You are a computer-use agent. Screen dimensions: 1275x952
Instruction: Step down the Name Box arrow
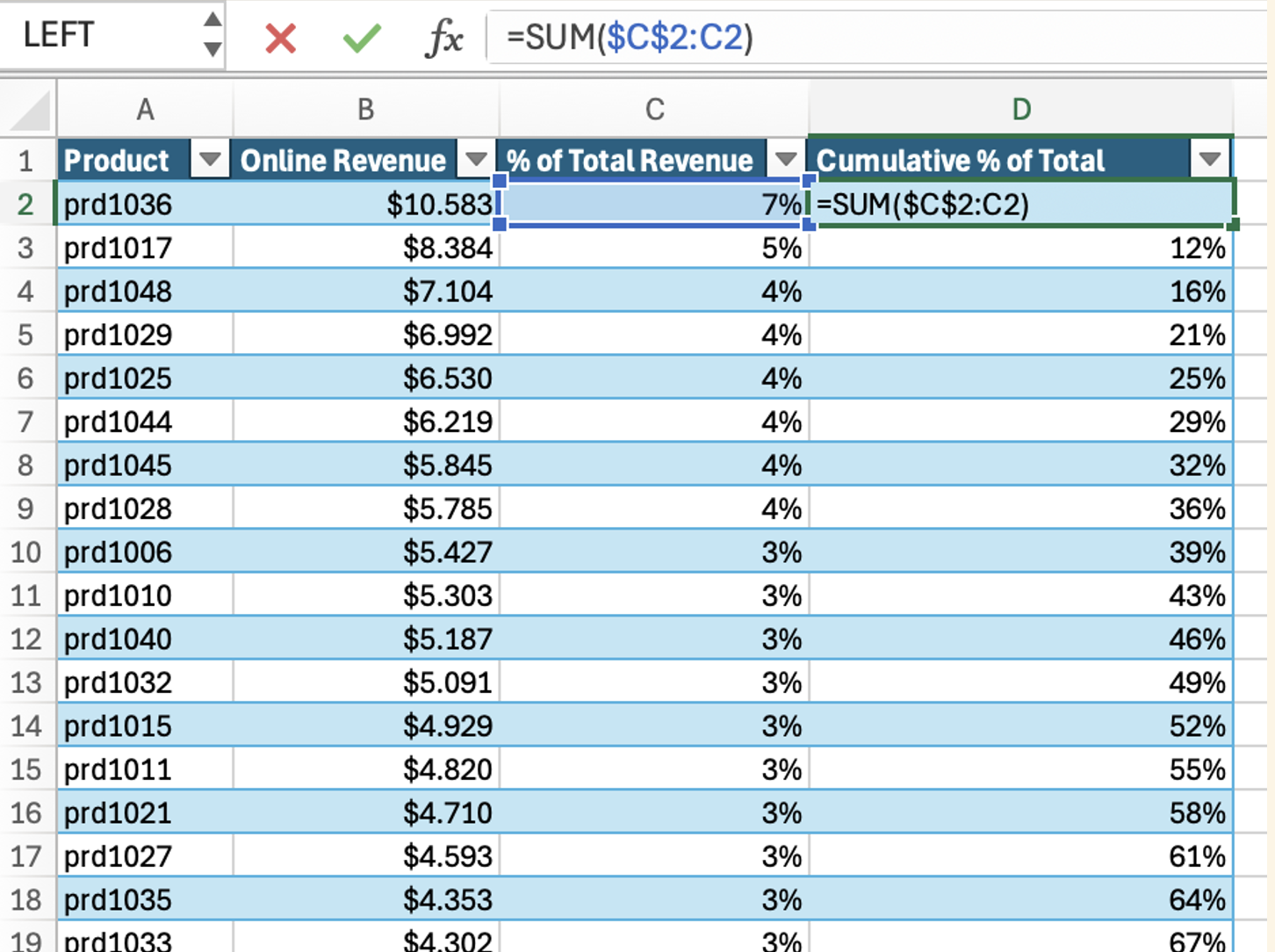pos(212,48)
